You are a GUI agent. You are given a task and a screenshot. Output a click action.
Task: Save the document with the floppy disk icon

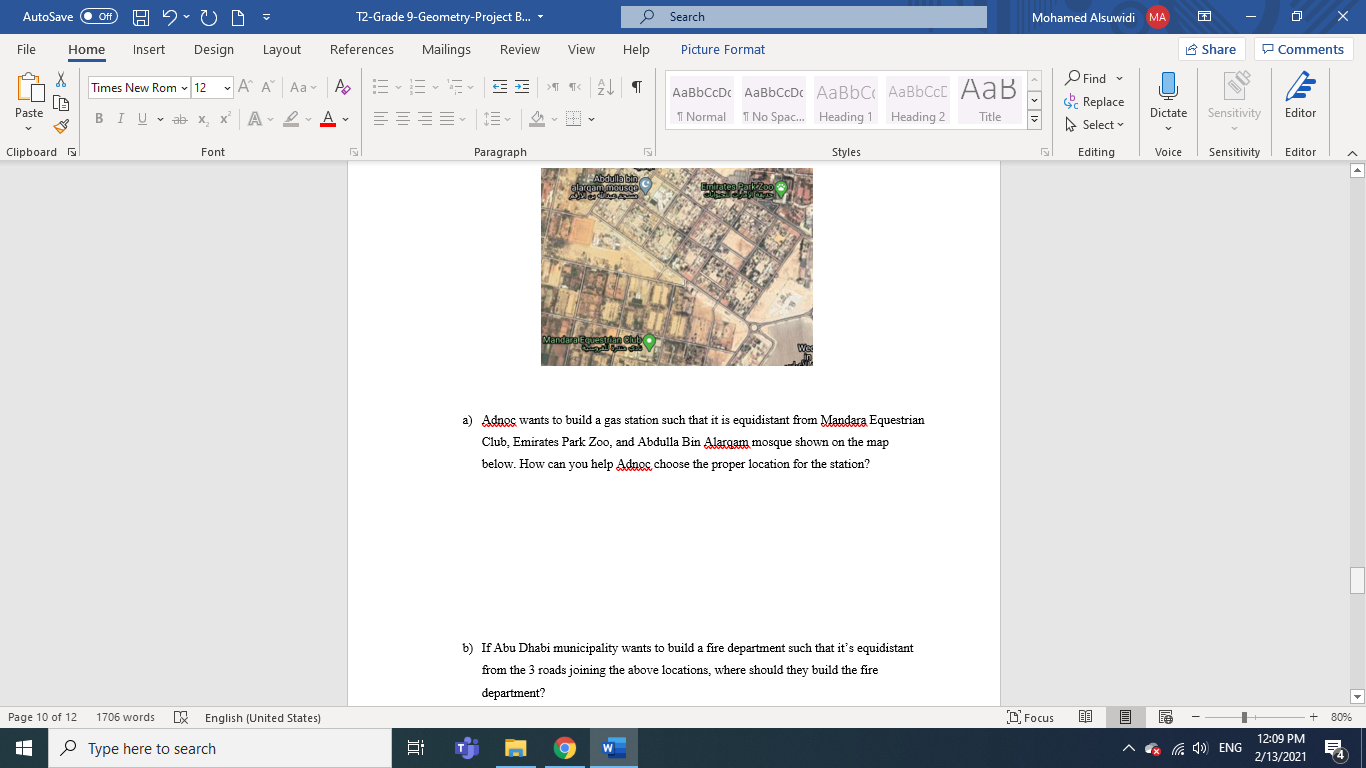tap(141, 17)
